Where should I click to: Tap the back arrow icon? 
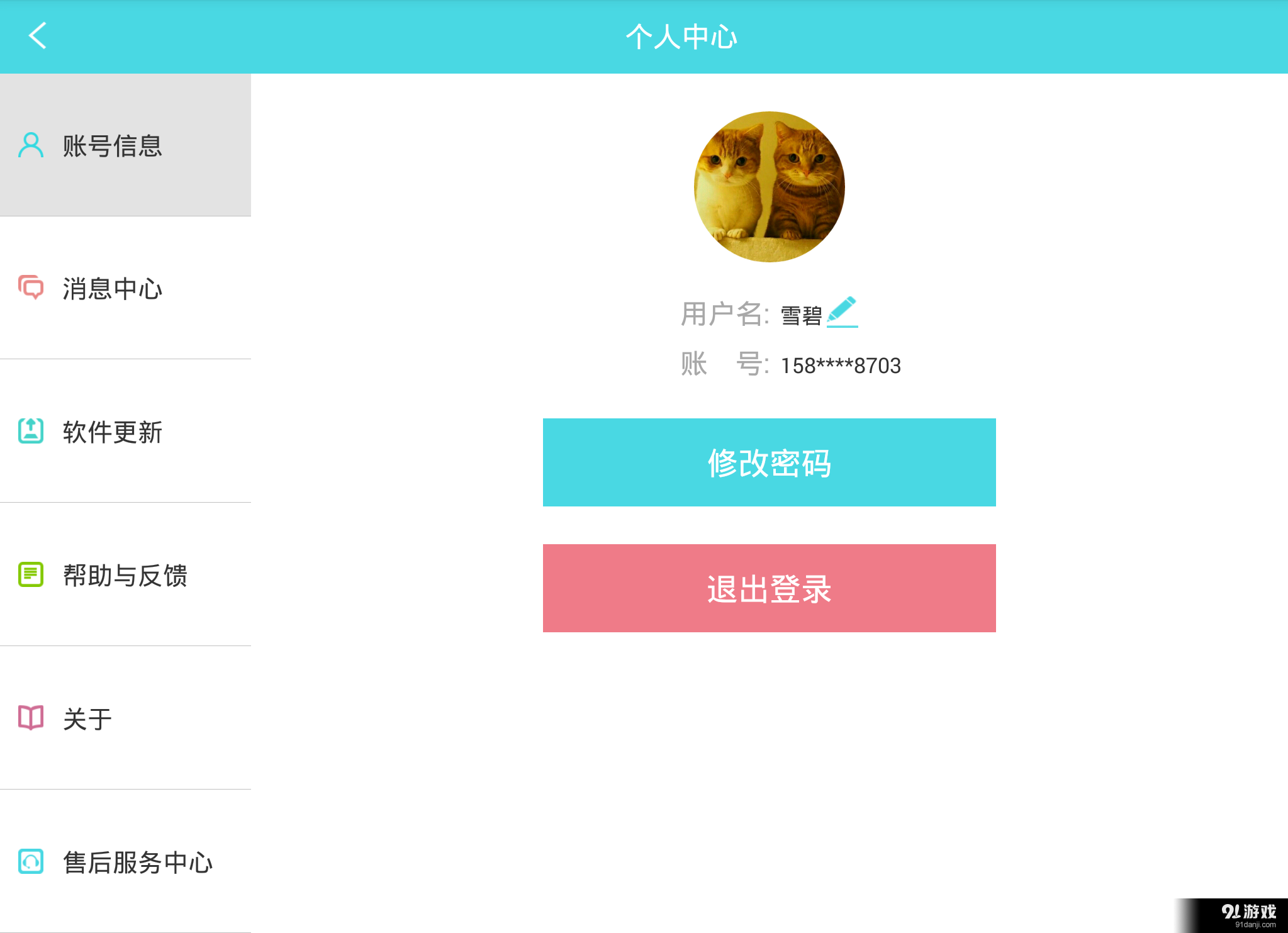tap(38, 36)
